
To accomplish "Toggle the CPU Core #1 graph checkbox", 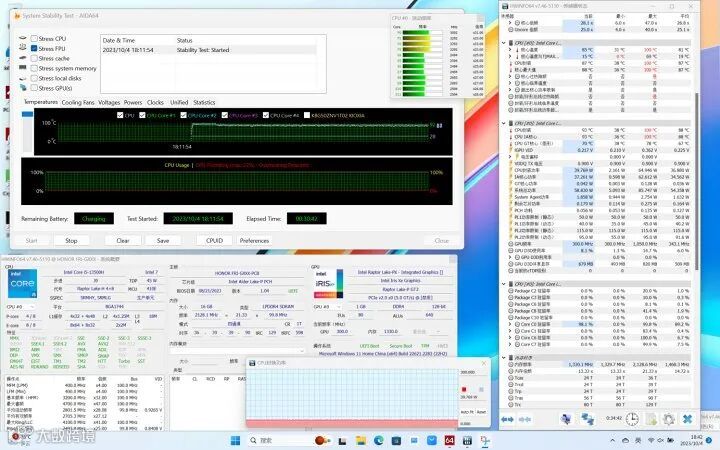I will pyautogui.click(x=142, y=115).
